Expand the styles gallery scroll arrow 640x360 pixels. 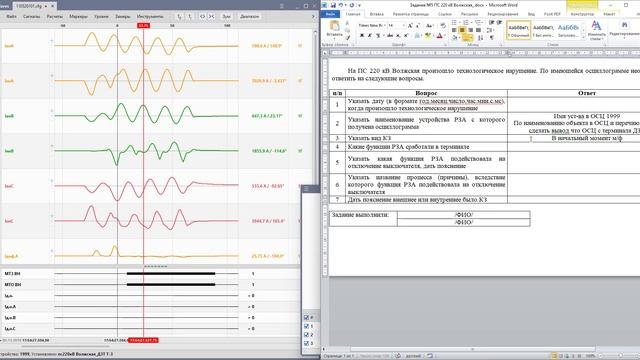(583, 37)
